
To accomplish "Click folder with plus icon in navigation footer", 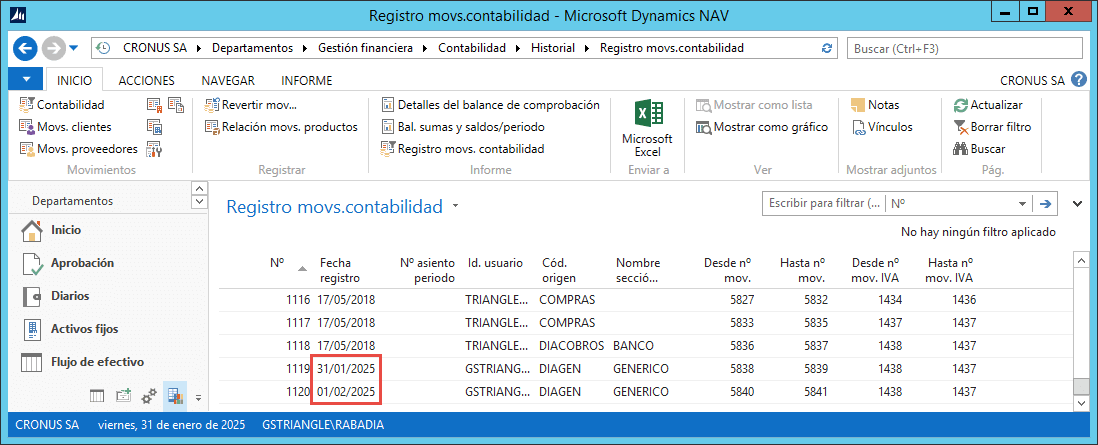I will tap(124, 397).
